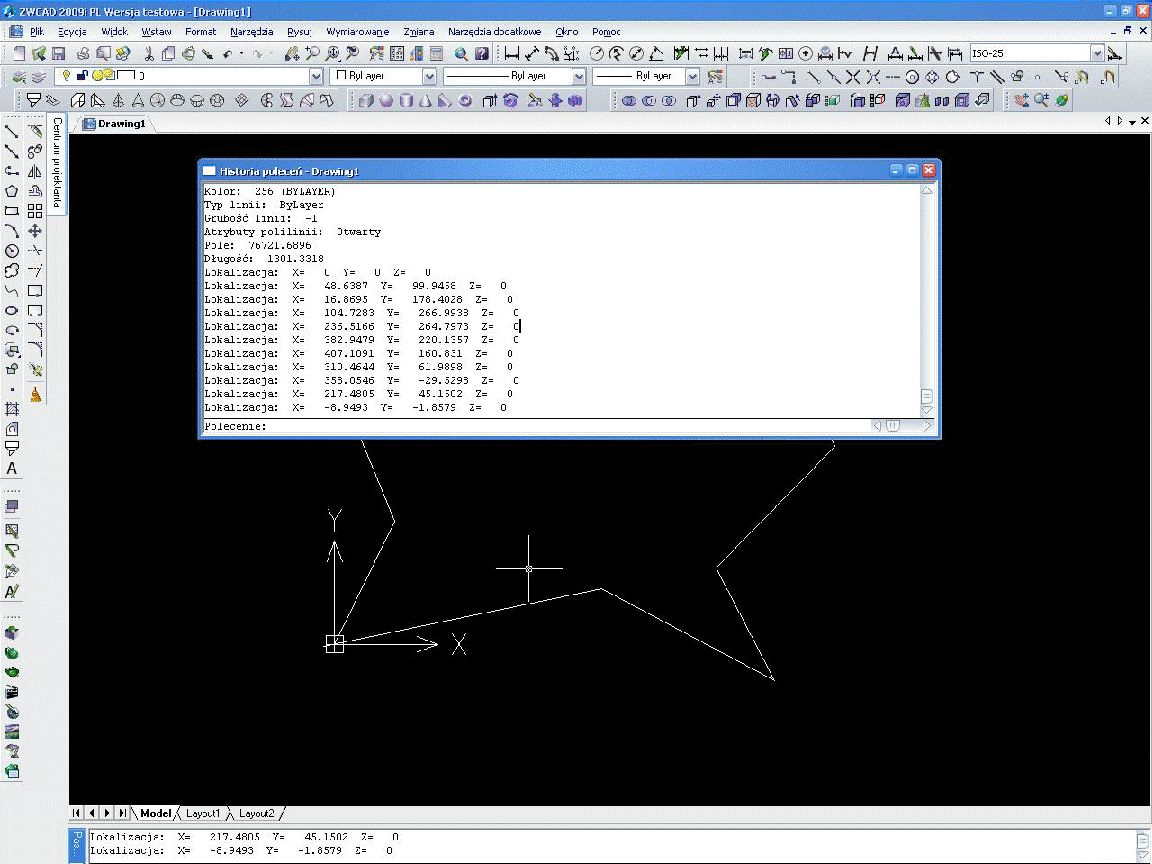Select the Hatch tool
Viewport: 1152px width, 864px height.
[x=12, y=408]
